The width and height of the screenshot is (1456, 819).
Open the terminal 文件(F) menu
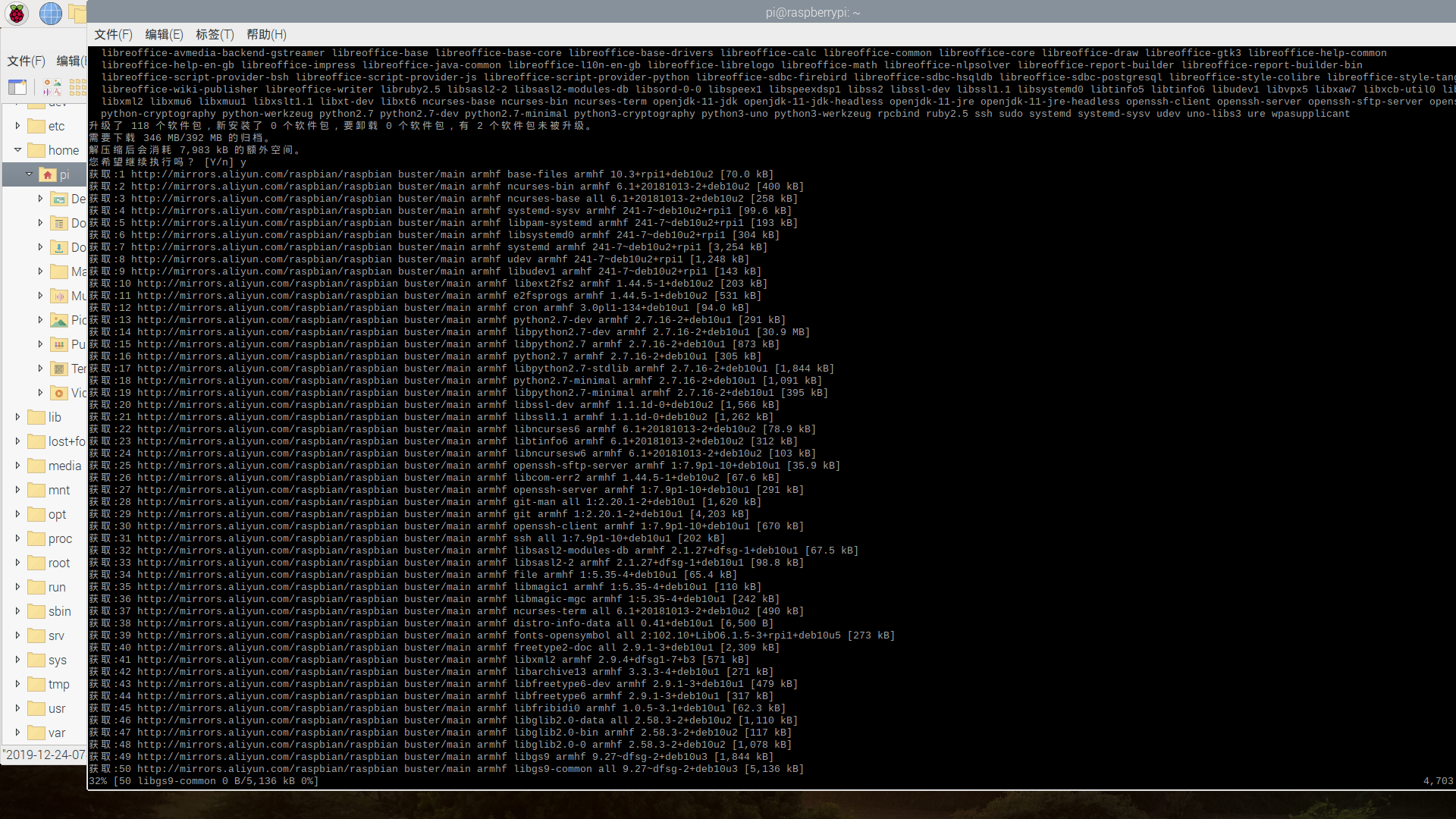tap(113, 34)
